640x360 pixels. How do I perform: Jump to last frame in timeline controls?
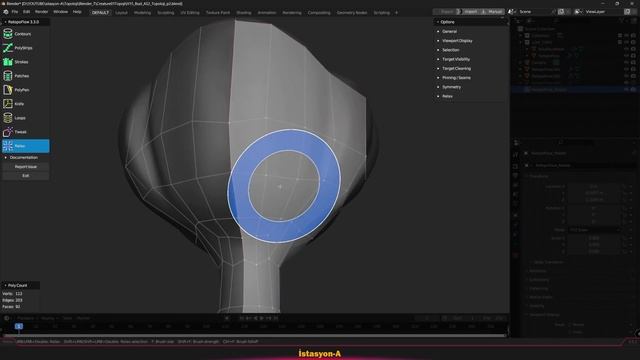point(276,318)
